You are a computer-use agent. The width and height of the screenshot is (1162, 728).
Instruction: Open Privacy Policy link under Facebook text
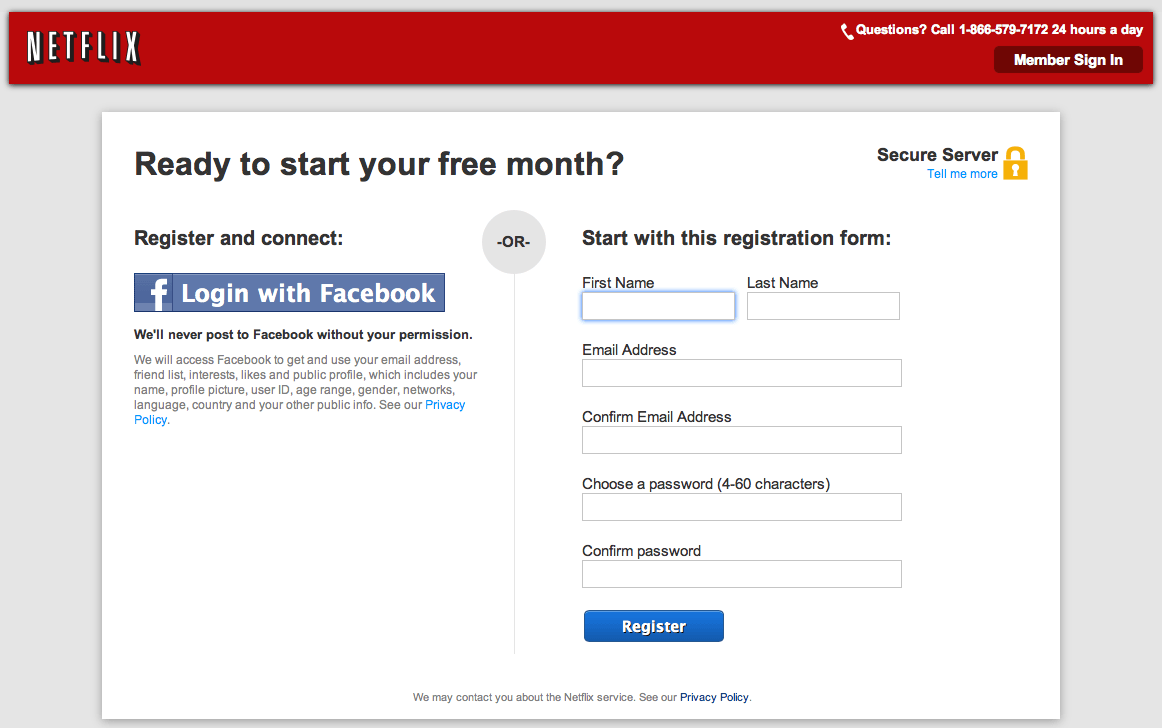coord(299,412)
